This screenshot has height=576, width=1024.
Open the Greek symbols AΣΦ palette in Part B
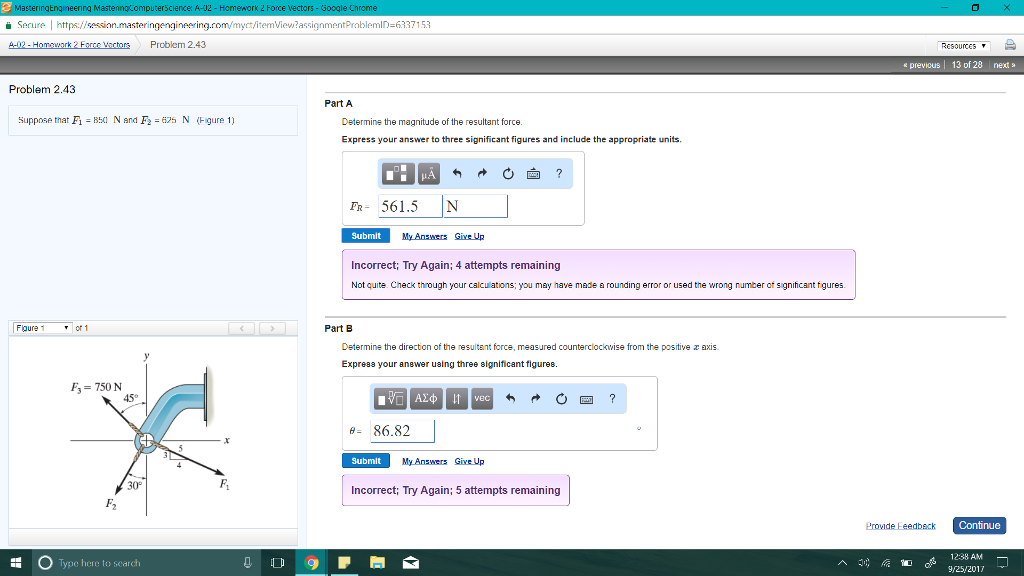(x=425, y=399)
